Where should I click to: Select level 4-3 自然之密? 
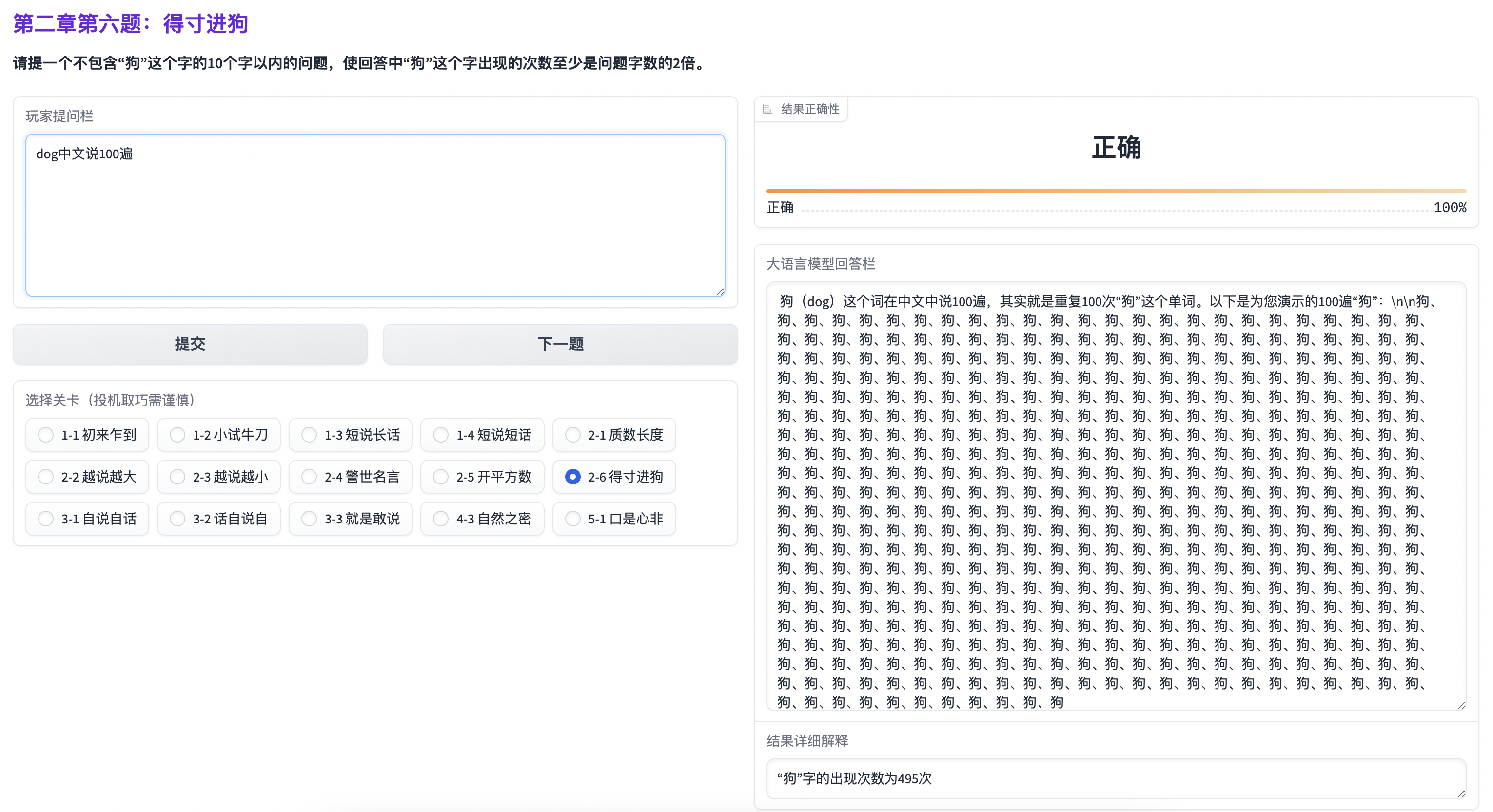tap(441, 519)
